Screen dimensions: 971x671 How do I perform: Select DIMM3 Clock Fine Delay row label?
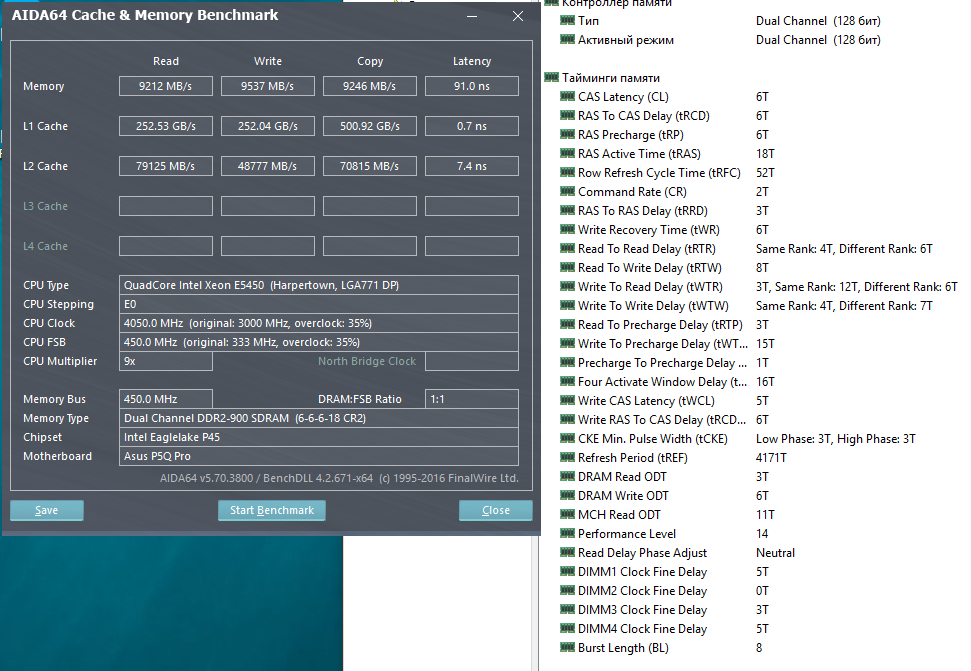tap(642, 610)
